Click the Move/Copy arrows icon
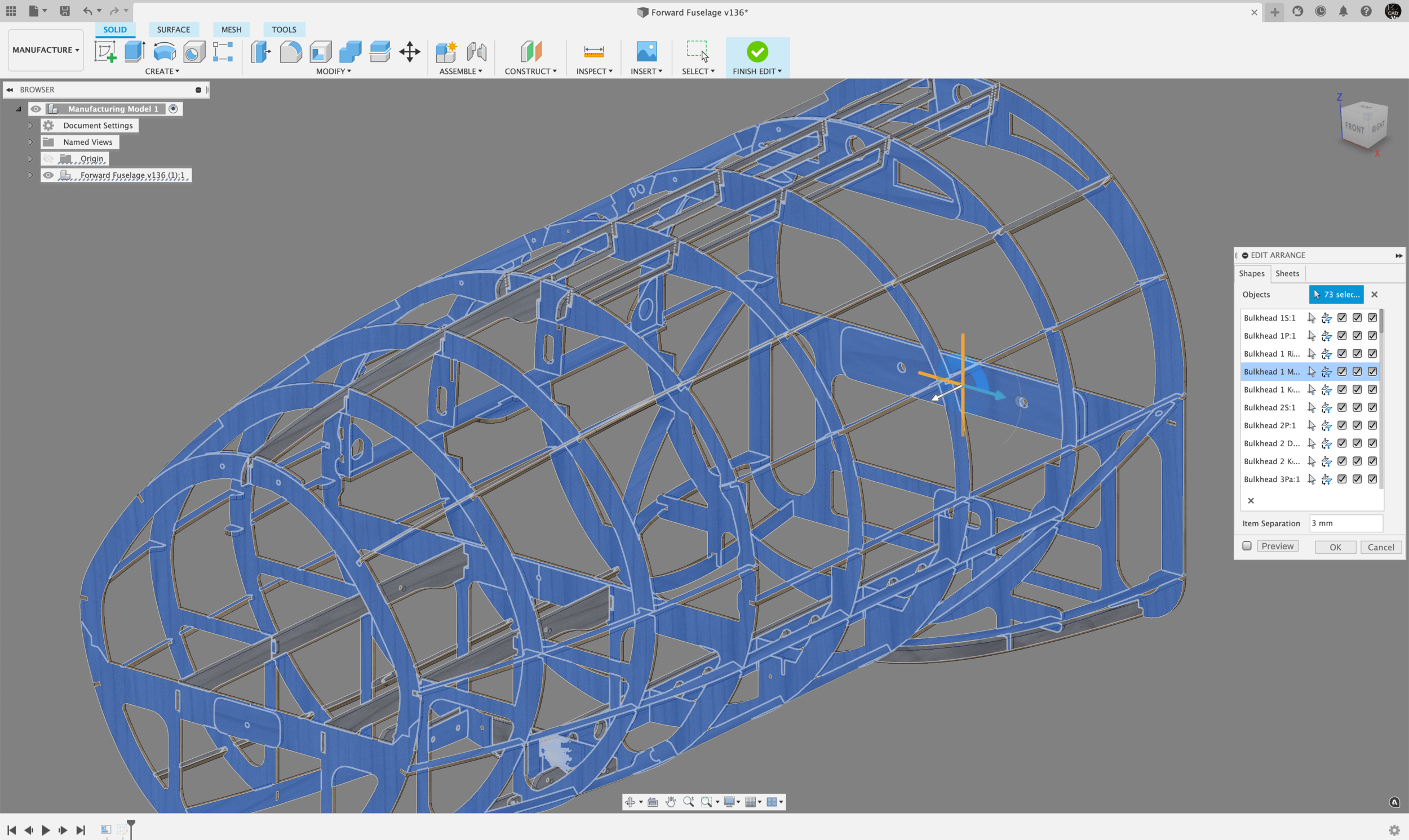1409x840 pixels. click(x=409, y=52)
